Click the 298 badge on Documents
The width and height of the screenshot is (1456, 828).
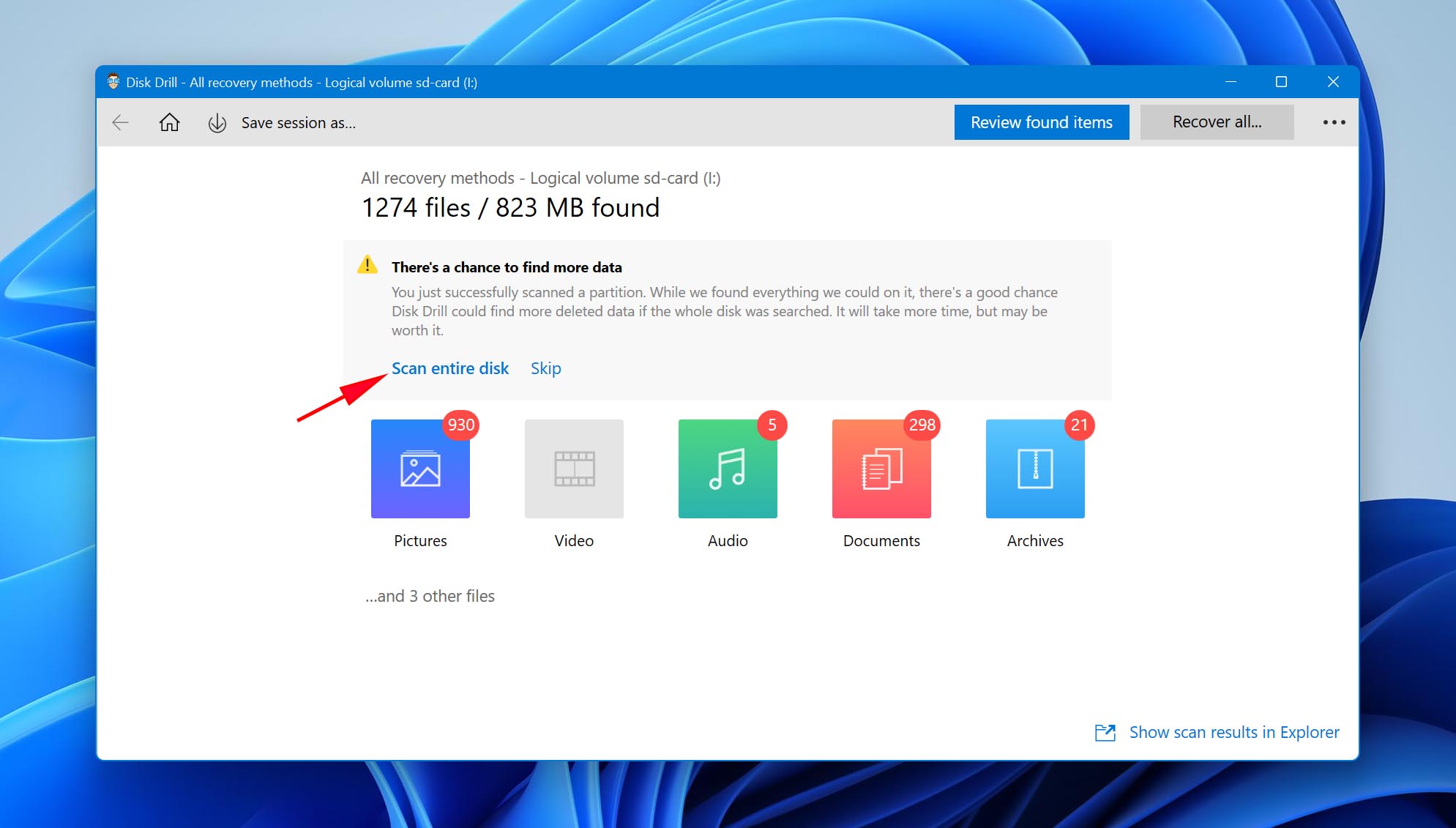(922, 425)
